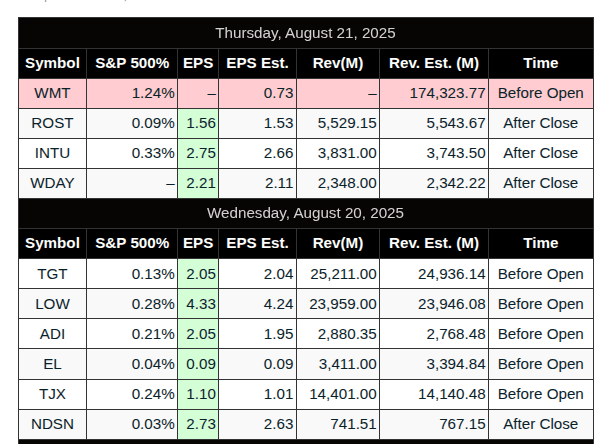Click the Thursday, August 21, 2025 date header
604x444 pixels.
305,33
